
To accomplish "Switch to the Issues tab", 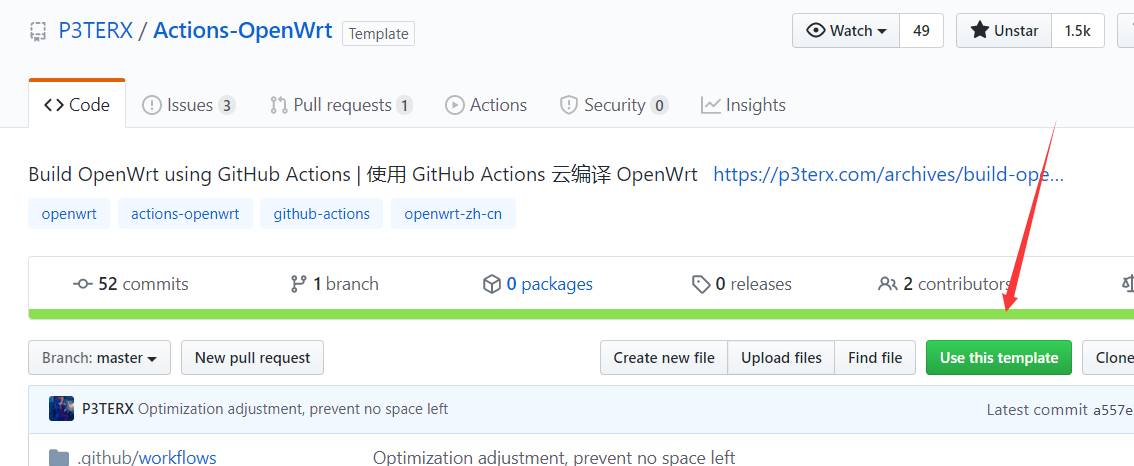I will tap(189, 105).
